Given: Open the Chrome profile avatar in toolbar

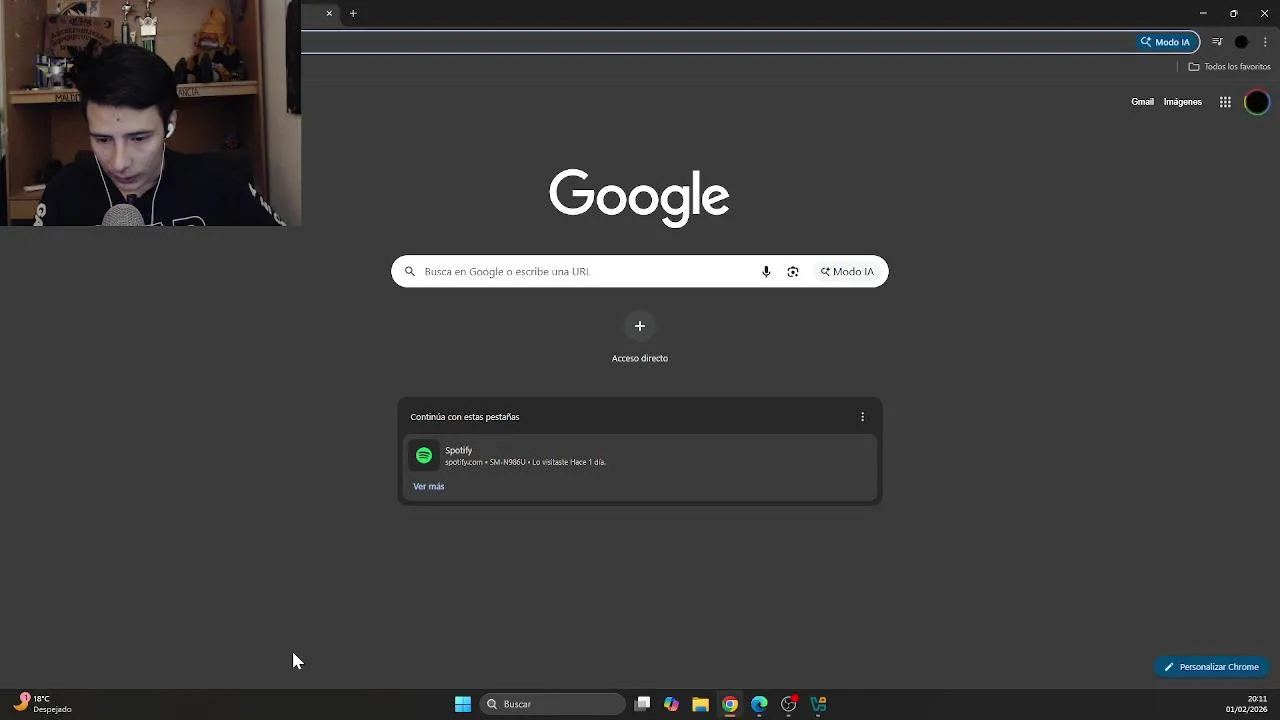Looking at the screenshot, I should coord(1241,42).
